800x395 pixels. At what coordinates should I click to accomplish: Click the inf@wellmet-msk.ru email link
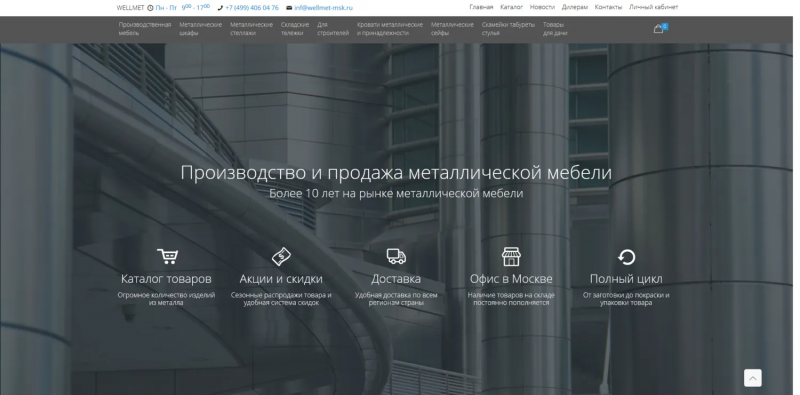click(x=323, y=8)
